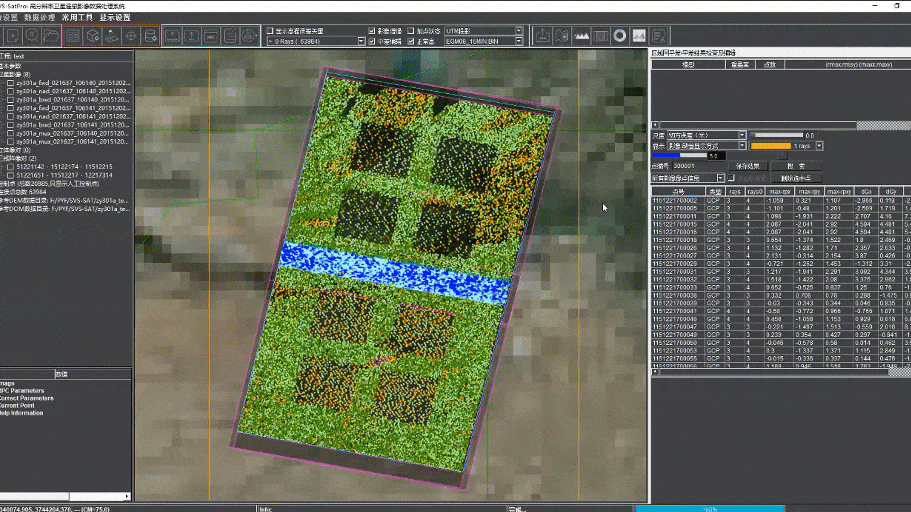Click the database cylinder icon in toolbar
The width and height of the screenshot is (911, 512).
149,36
